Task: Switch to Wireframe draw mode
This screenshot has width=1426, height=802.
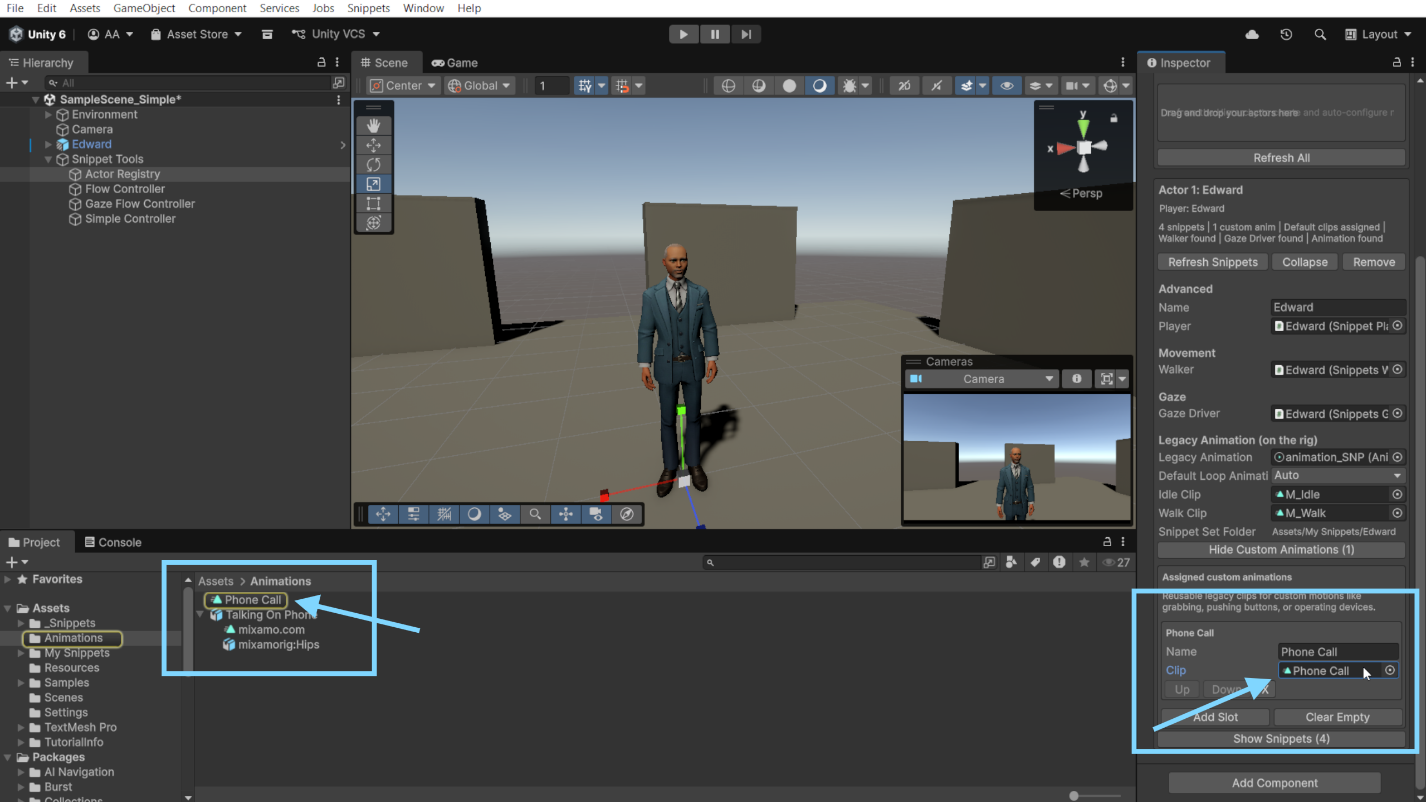Action: point(728,86)
